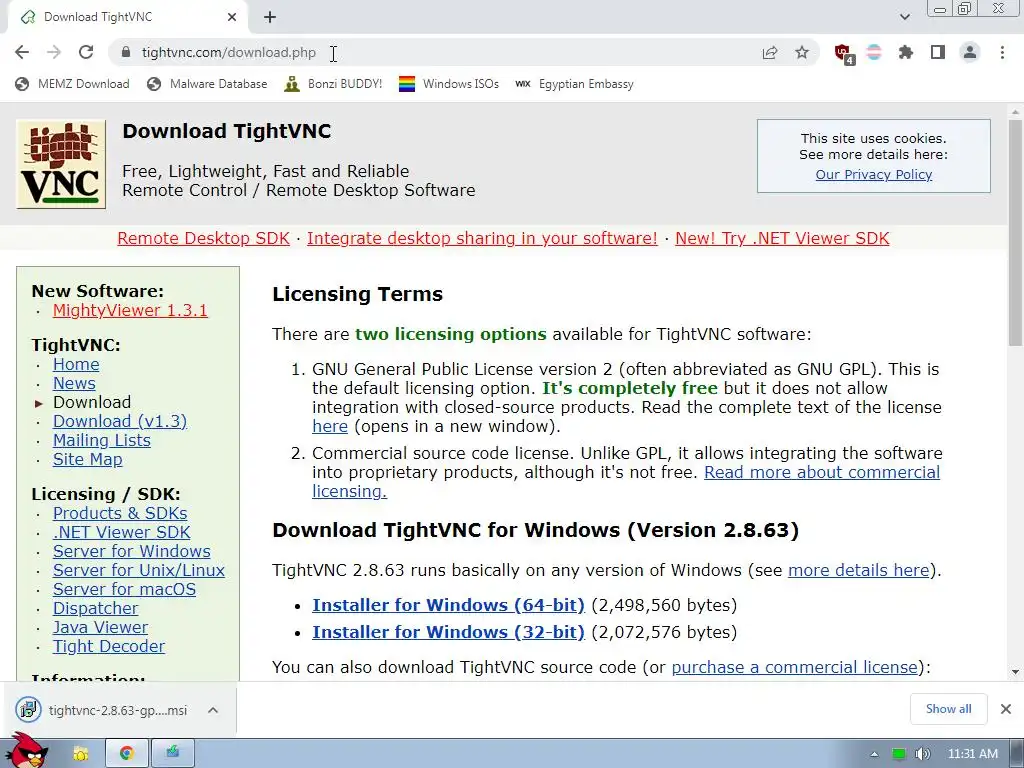Open the Tight Decoder link

(x=108, y=646)
